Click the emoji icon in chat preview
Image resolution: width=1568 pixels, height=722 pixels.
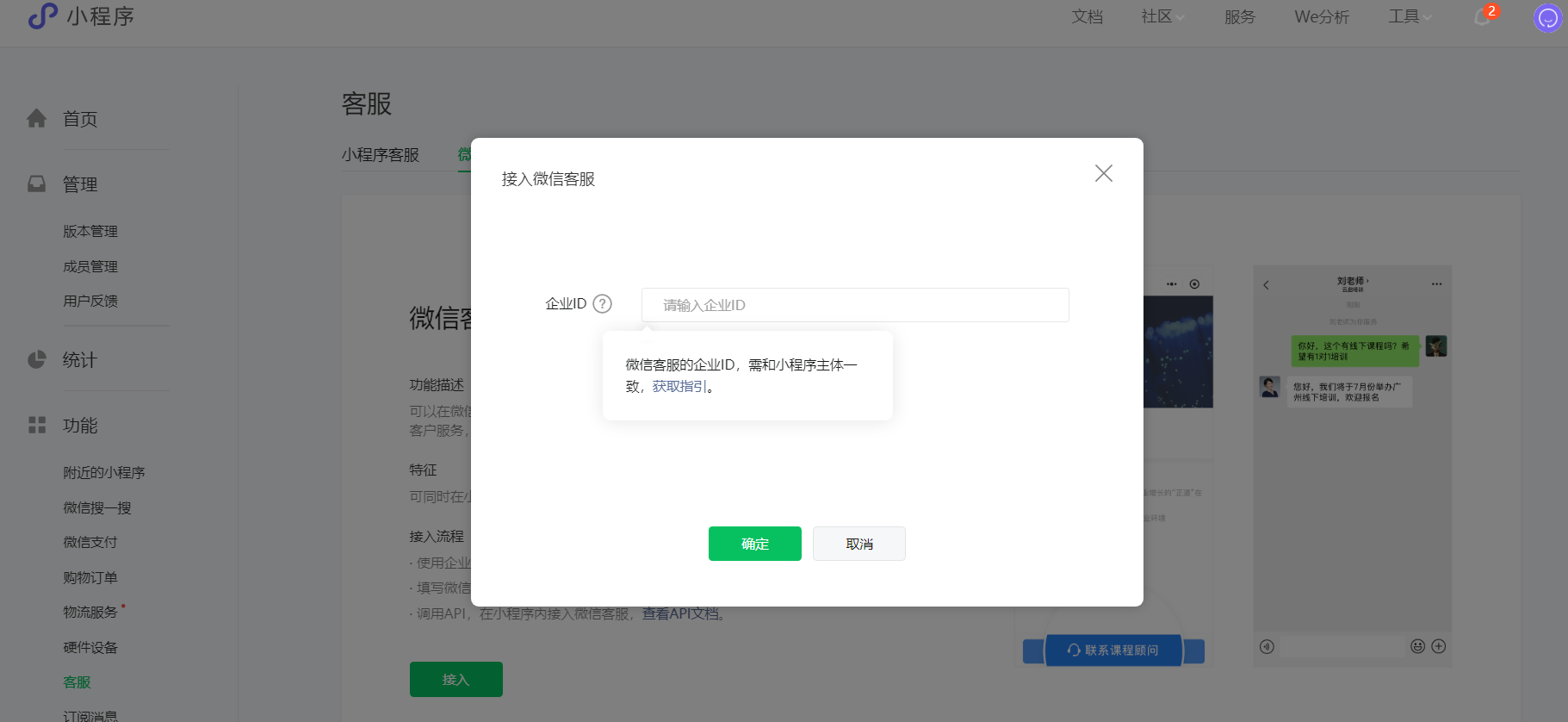pyautogui.click(x=1417, y=646)
